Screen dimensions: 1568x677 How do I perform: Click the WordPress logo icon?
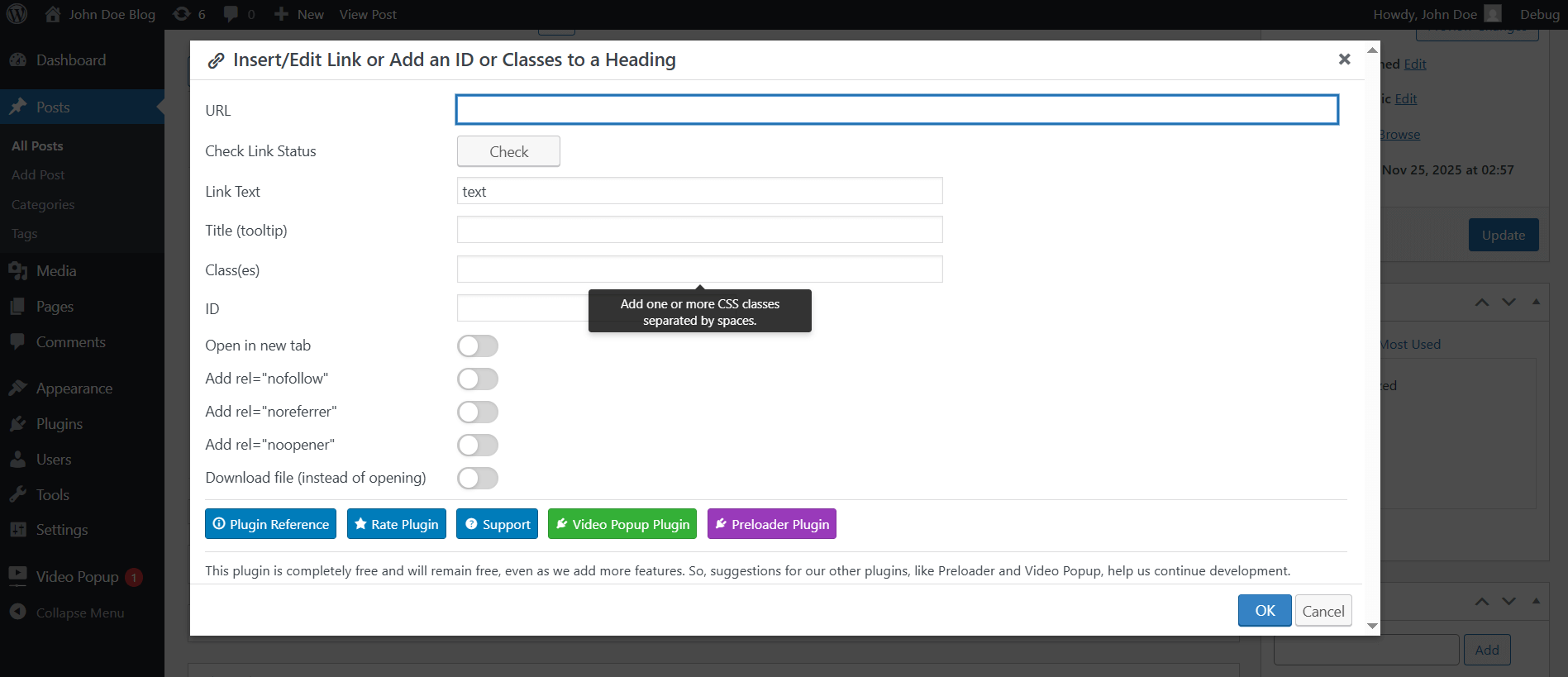coord(17,14)
